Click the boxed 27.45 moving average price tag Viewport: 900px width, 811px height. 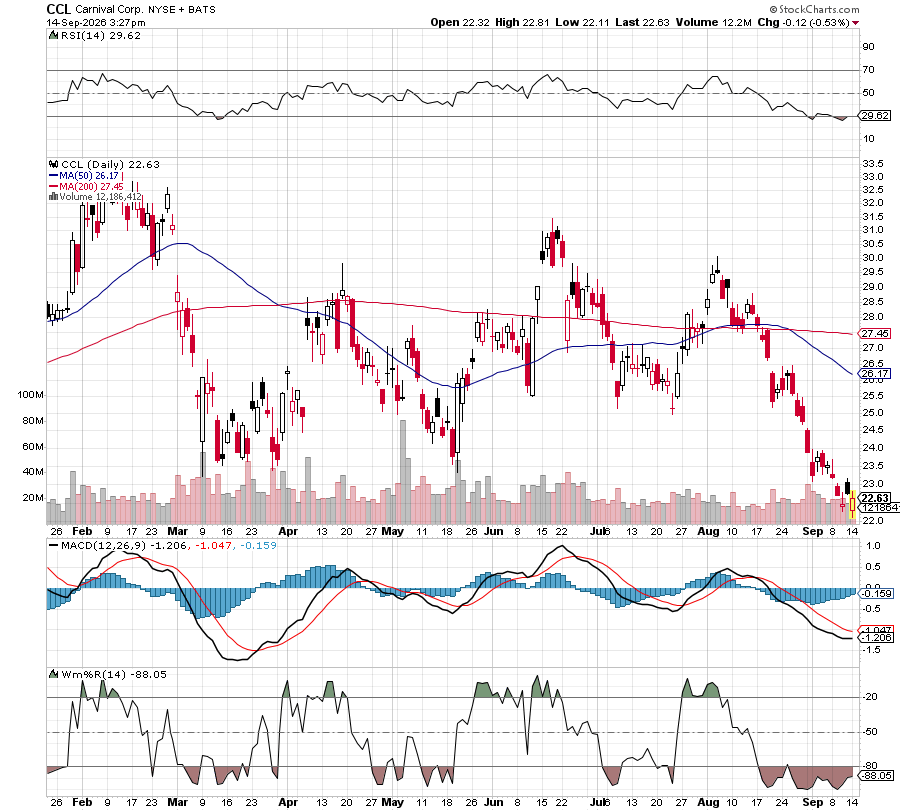click(x=875, y=333)
